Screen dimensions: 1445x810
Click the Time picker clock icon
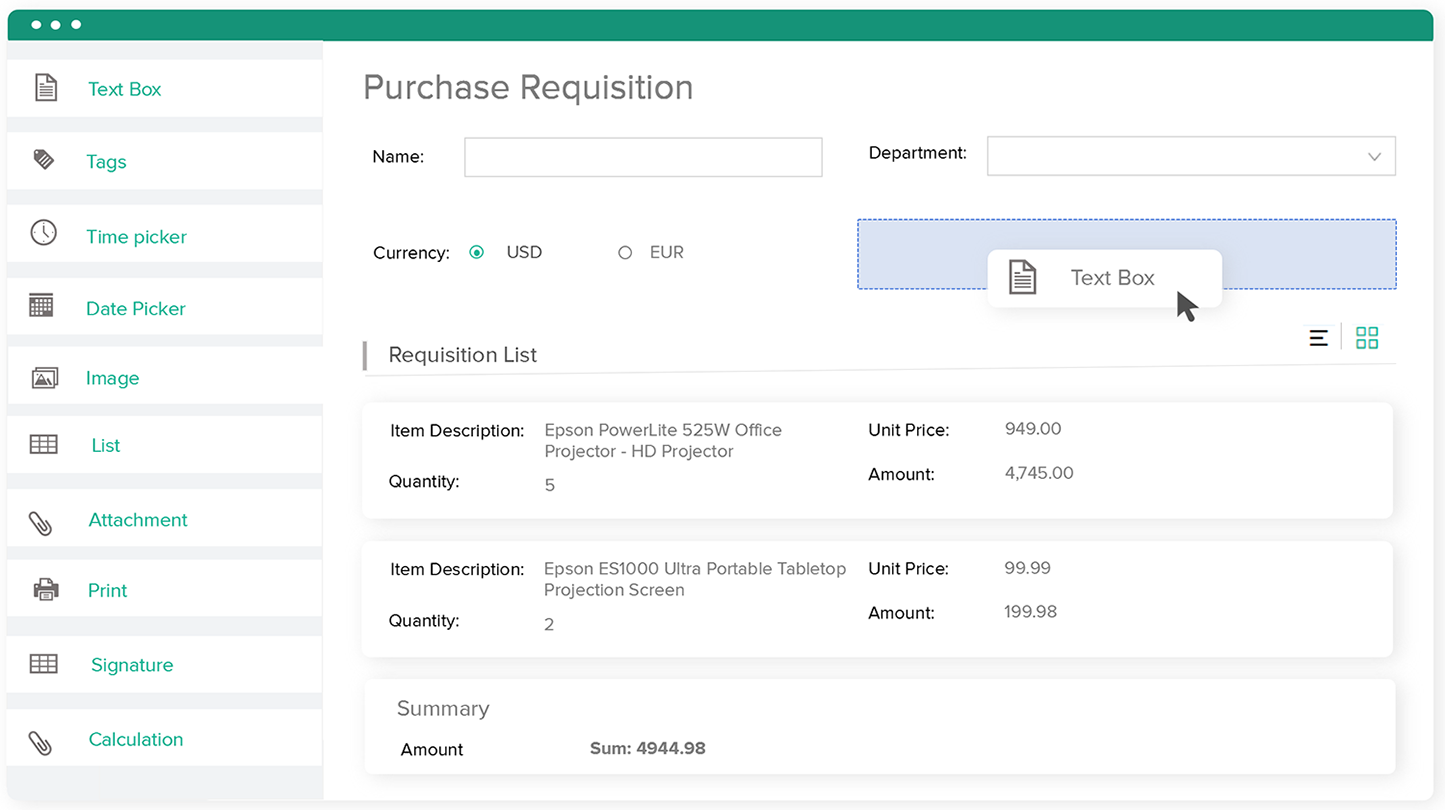[44, 233]
